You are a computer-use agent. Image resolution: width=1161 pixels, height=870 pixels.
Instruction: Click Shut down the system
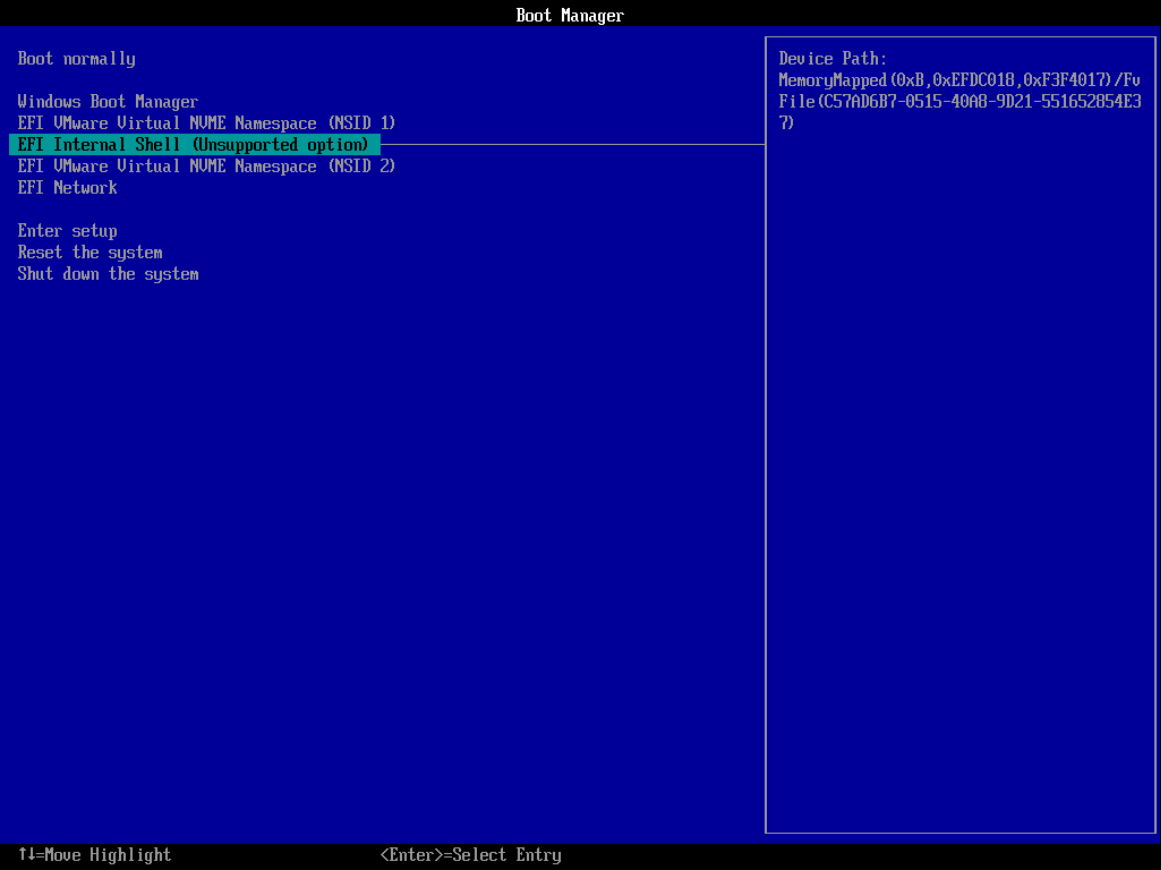coord(107,273)
